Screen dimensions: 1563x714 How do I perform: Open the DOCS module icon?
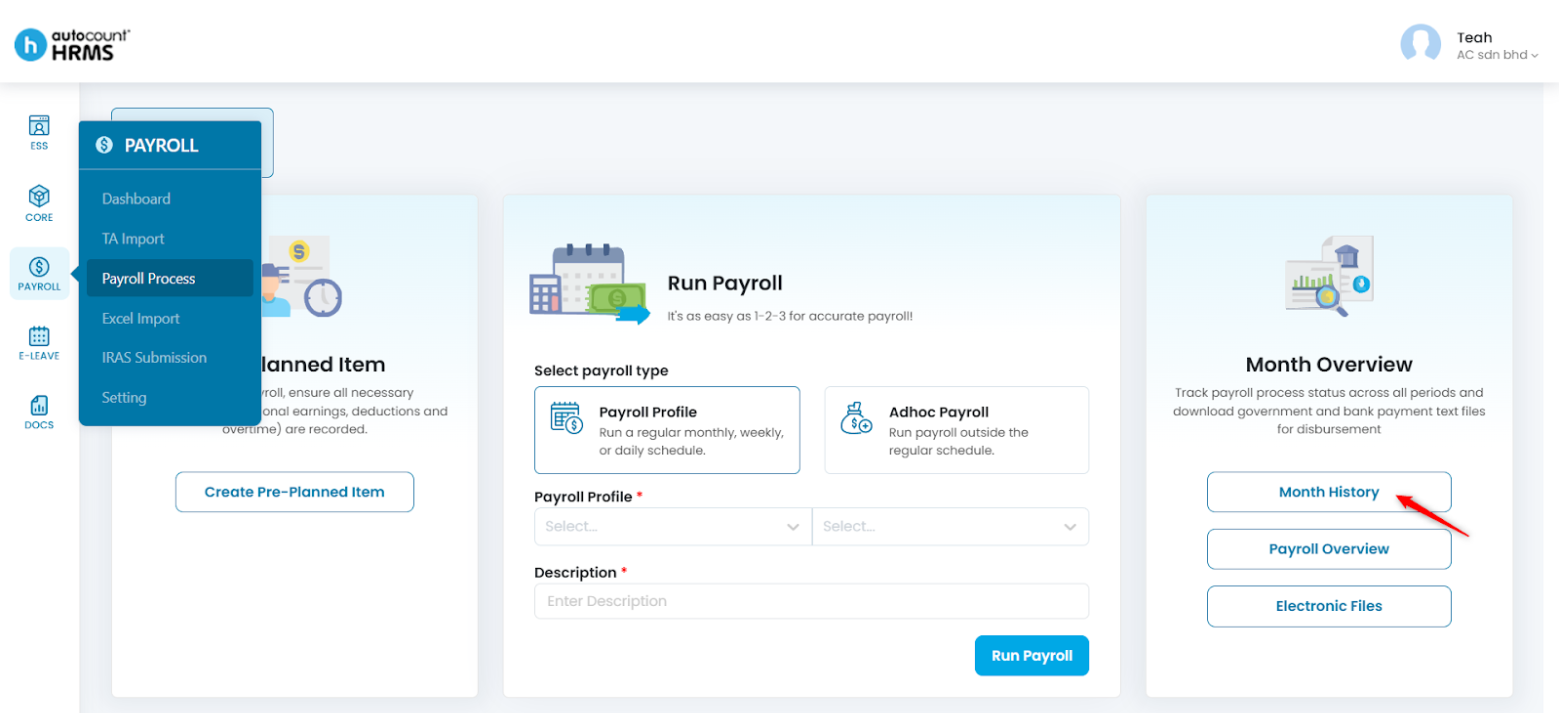[x=39, y=412]
